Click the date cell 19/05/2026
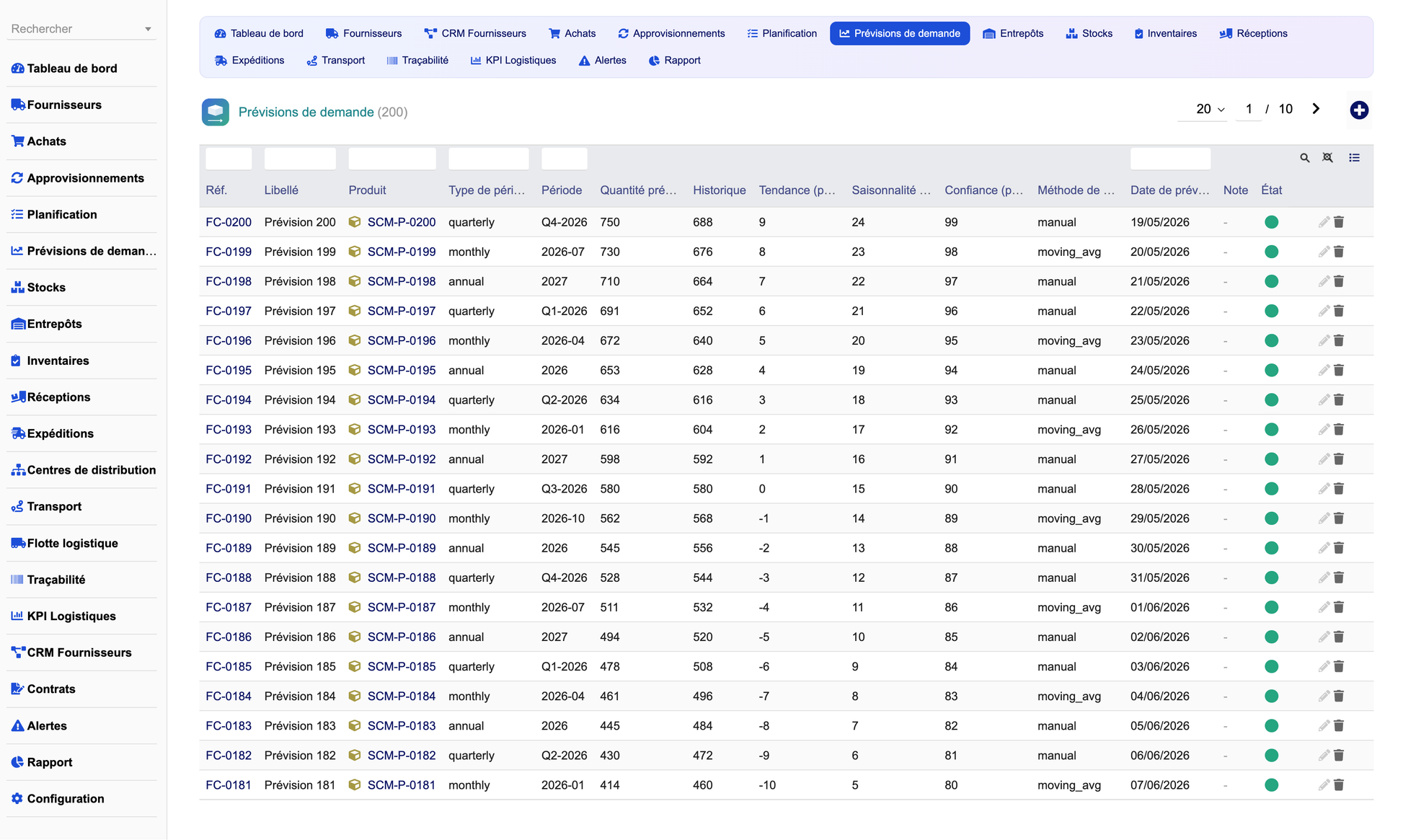The height and width of the screenshot is (840, 1403). 1159,222
